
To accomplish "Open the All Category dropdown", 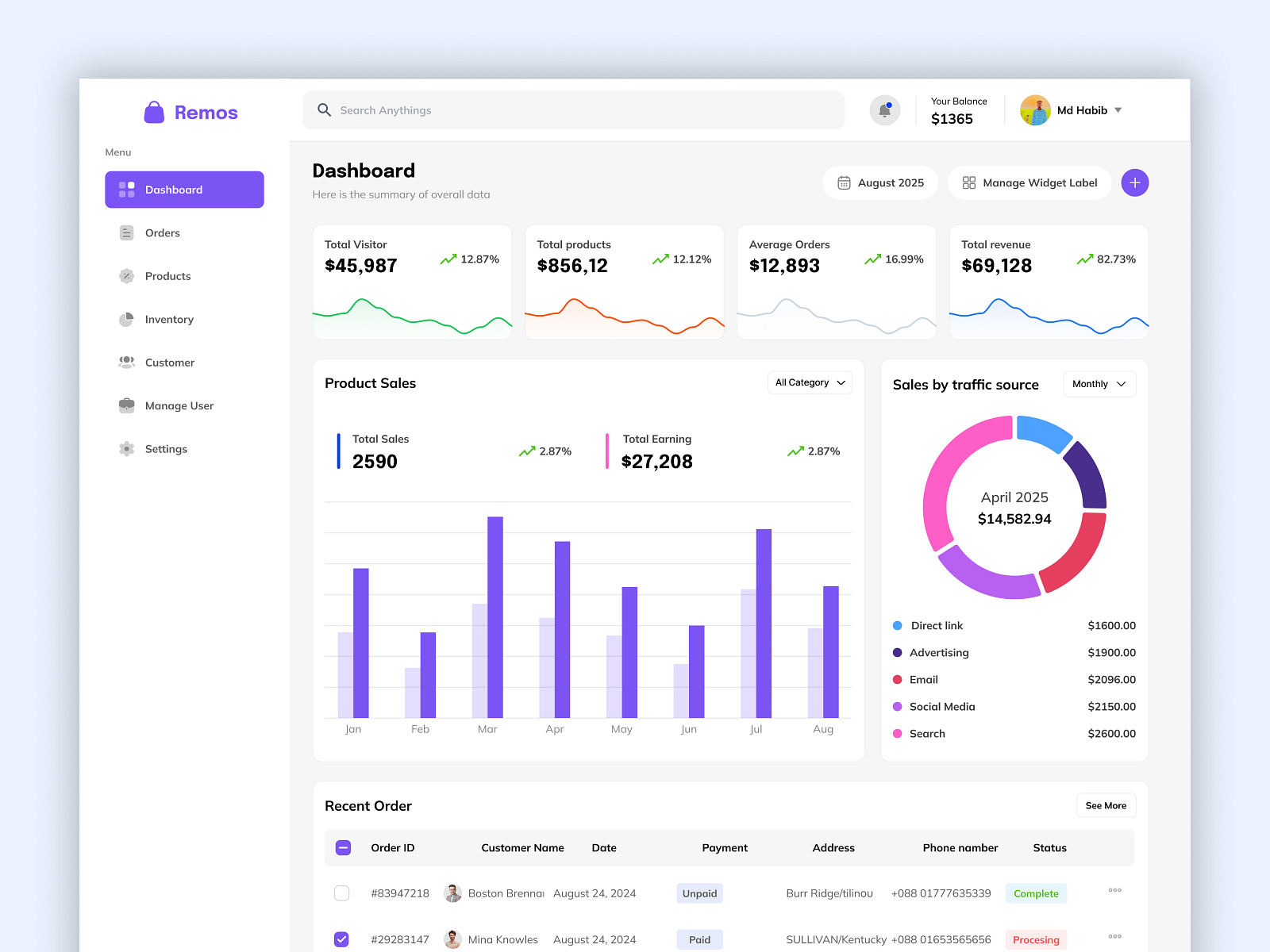I will click(x=809, y=382).
